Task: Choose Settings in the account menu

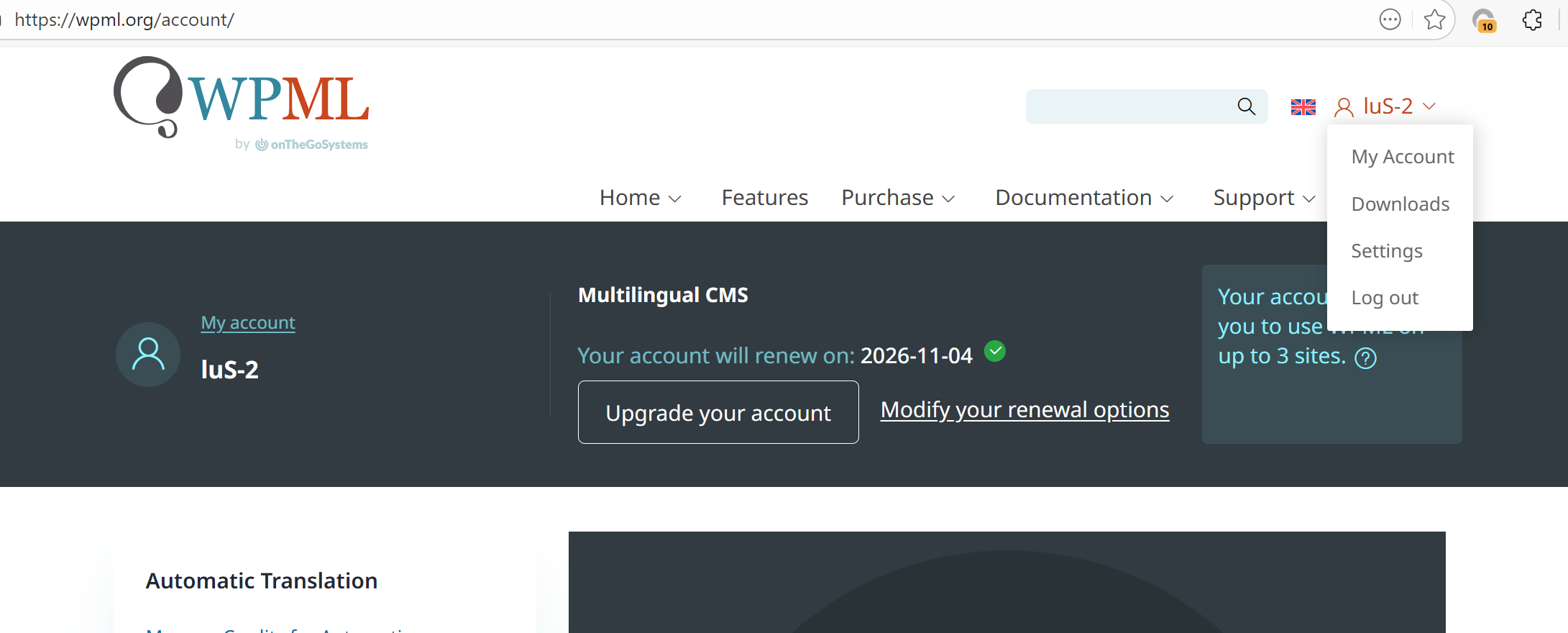Action: 1386,251
